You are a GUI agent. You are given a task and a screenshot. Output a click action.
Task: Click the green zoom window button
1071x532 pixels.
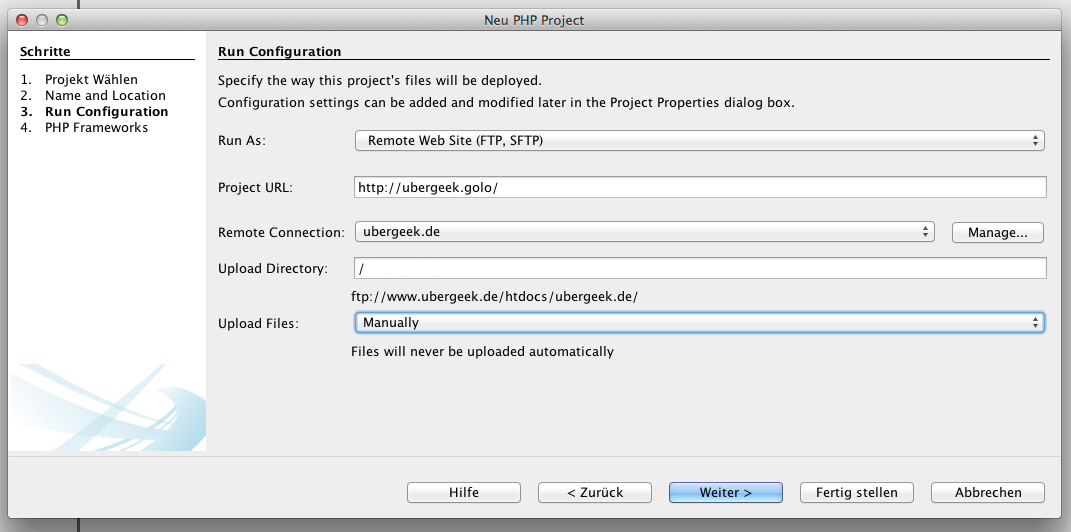(x=61, y=20)
